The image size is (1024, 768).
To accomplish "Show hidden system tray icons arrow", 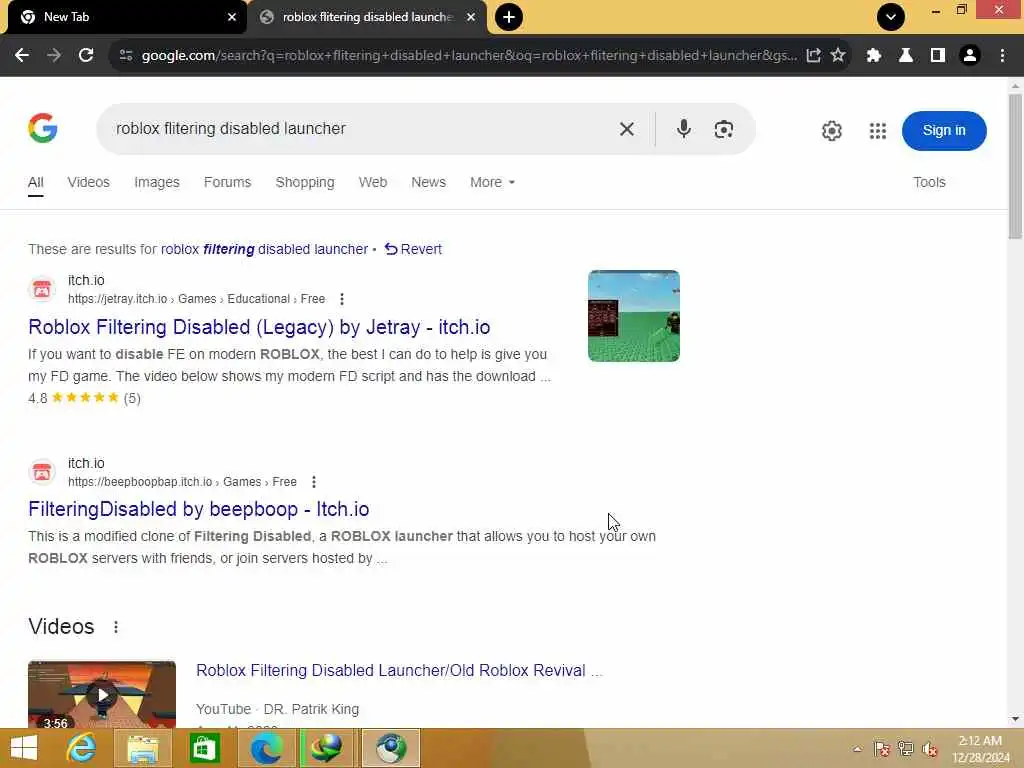I will pos(857,749).
